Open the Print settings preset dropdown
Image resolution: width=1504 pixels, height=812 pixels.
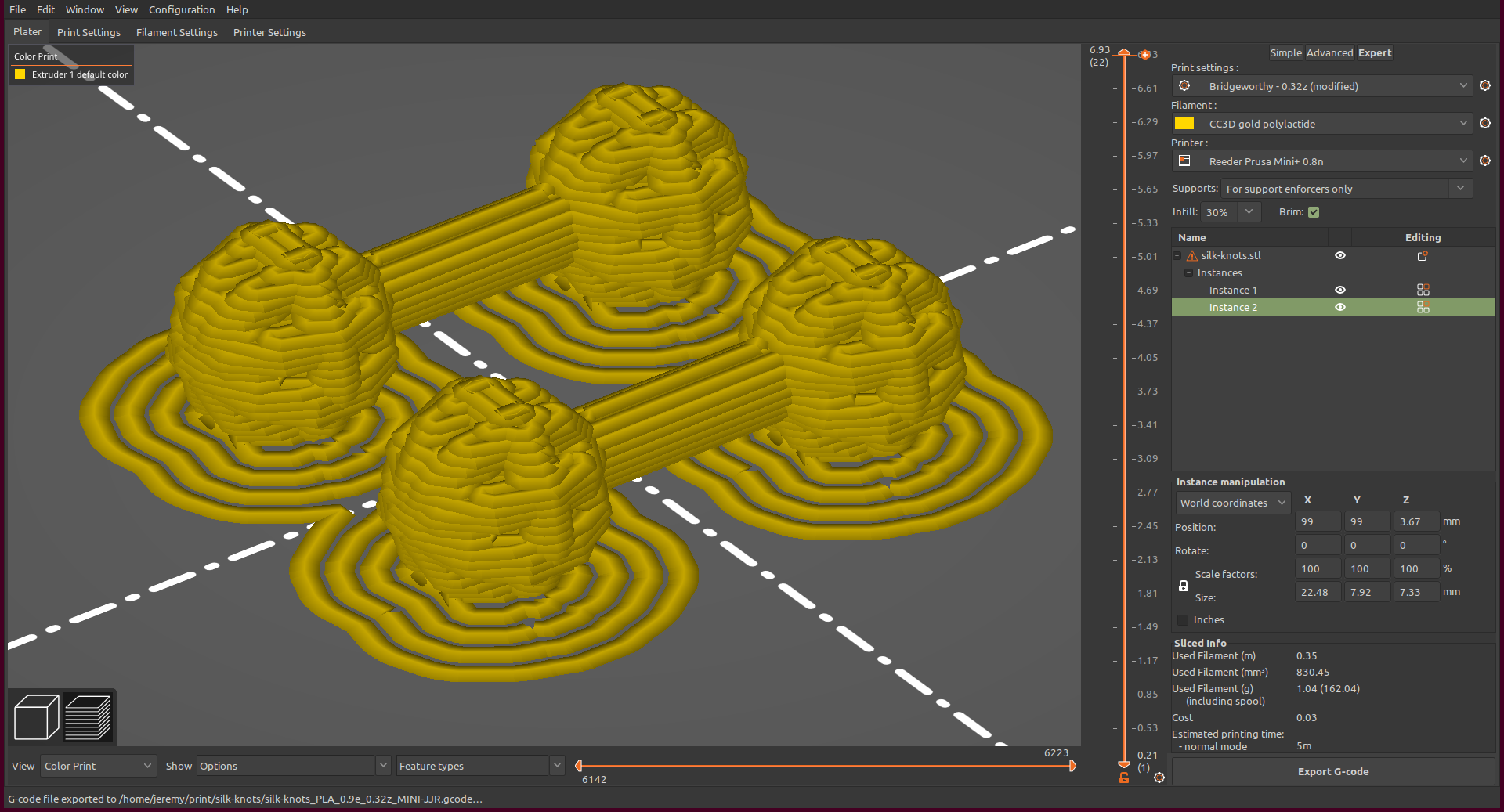(x=1322, y=86)
